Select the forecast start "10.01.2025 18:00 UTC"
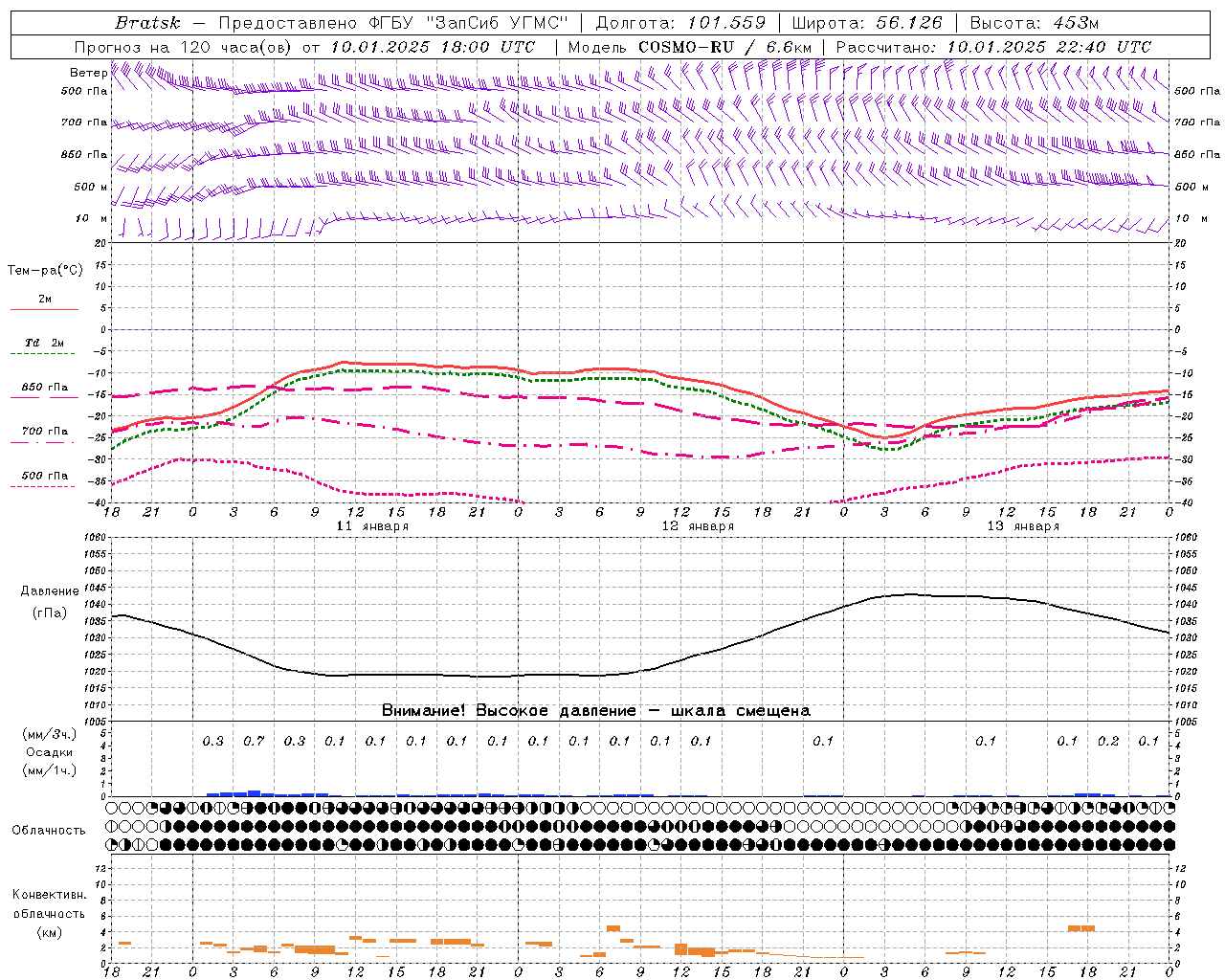This screenshot has width=1225, height=980. [x=433, y=47]
